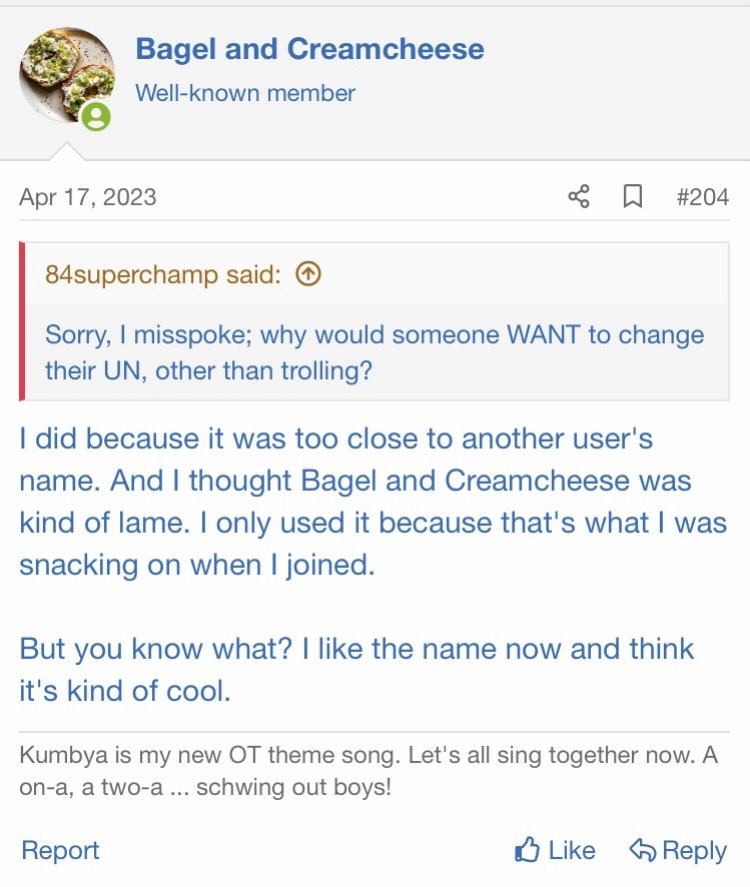Bookmark this post with the bookmark icon

[632, 197]
